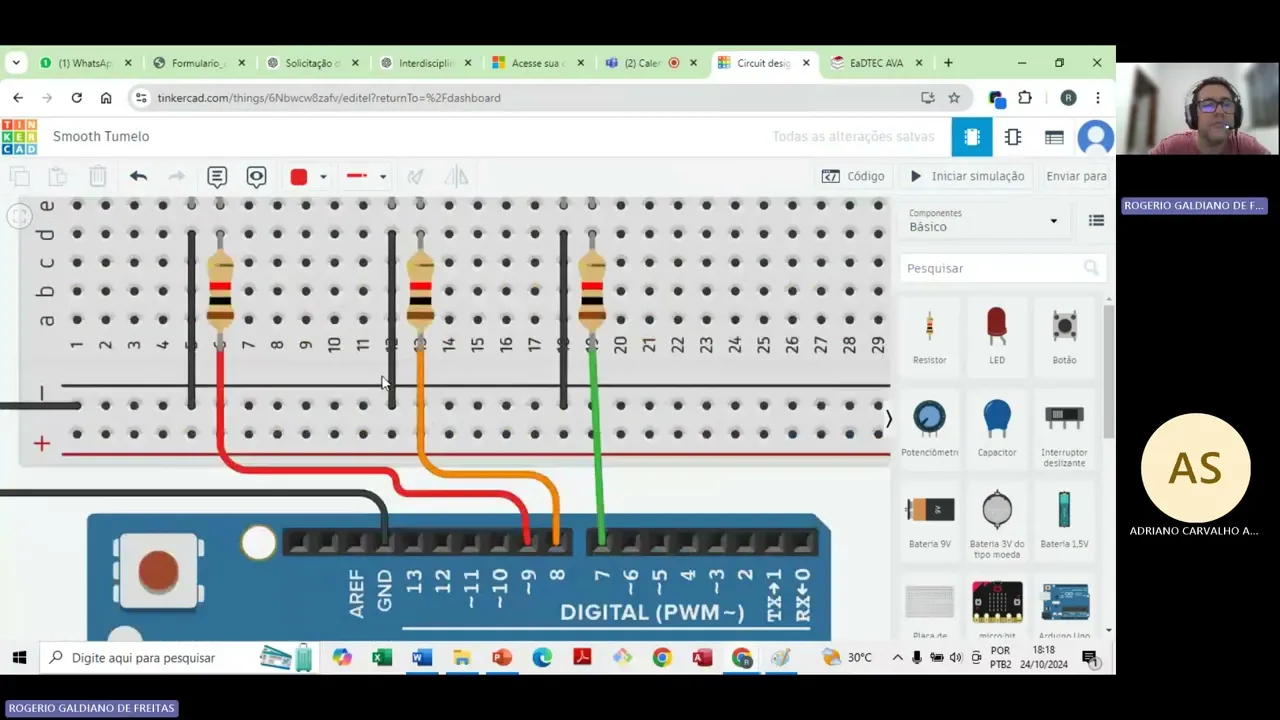Open the Tinkercad logo home link
Image resolution: width=1280 pixels, height=720 pixels.
tap(19, 137)
